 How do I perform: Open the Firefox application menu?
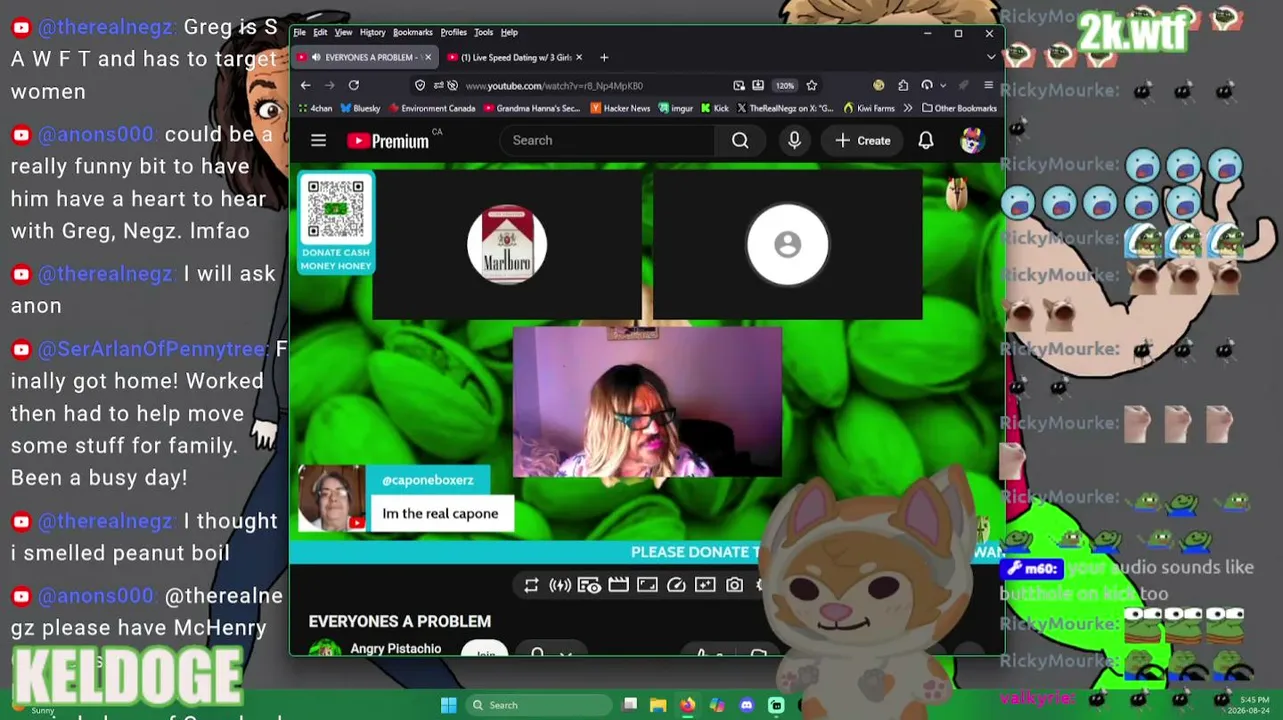(988, 85)
